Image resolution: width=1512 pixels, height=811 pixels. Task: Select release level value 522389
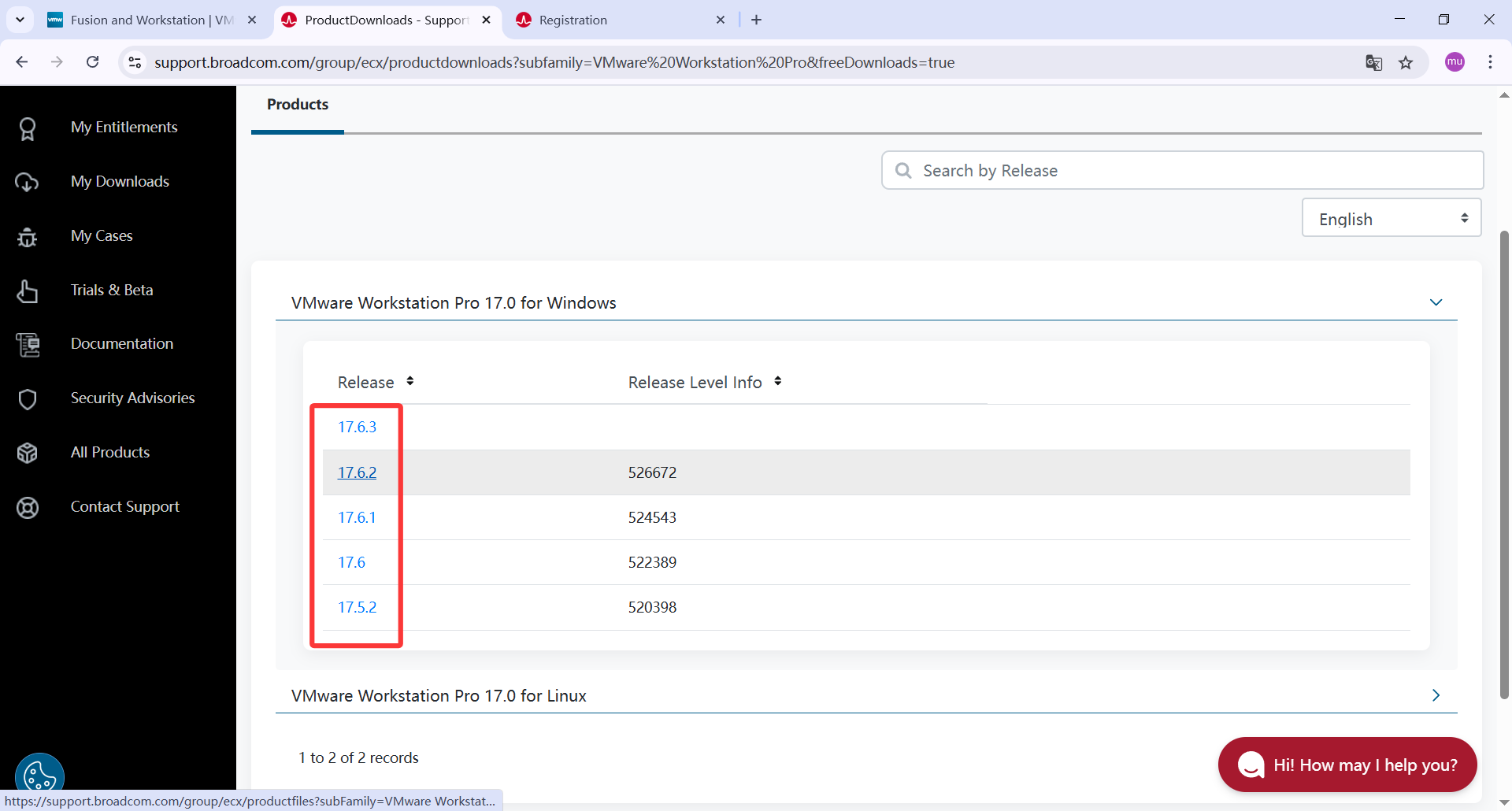[652, 562]
